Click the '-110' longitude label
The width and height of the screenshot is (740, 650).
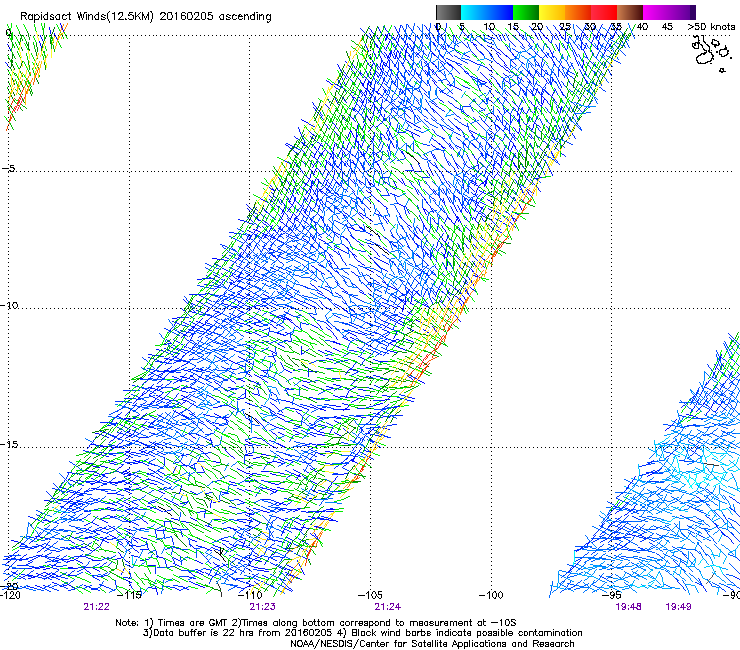point(250,595)
